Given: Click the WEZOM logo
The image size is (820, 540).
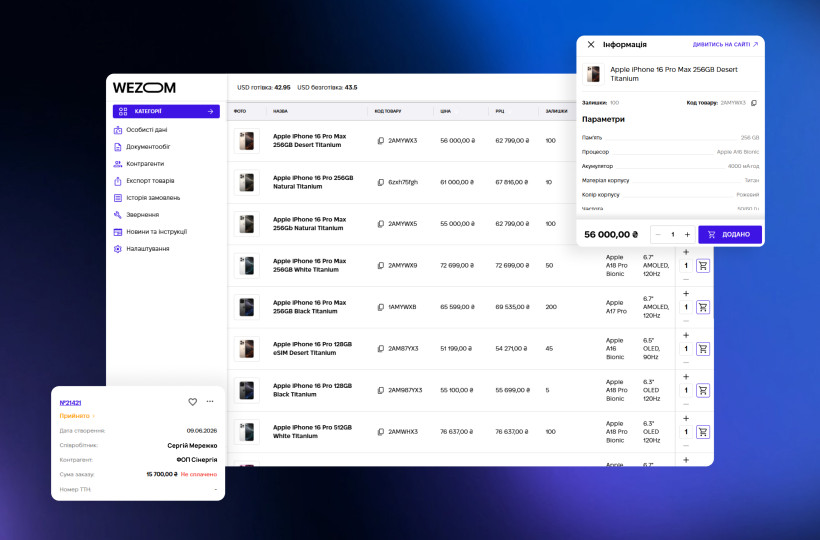Looking at the screenshot, I should pos(144,88).
